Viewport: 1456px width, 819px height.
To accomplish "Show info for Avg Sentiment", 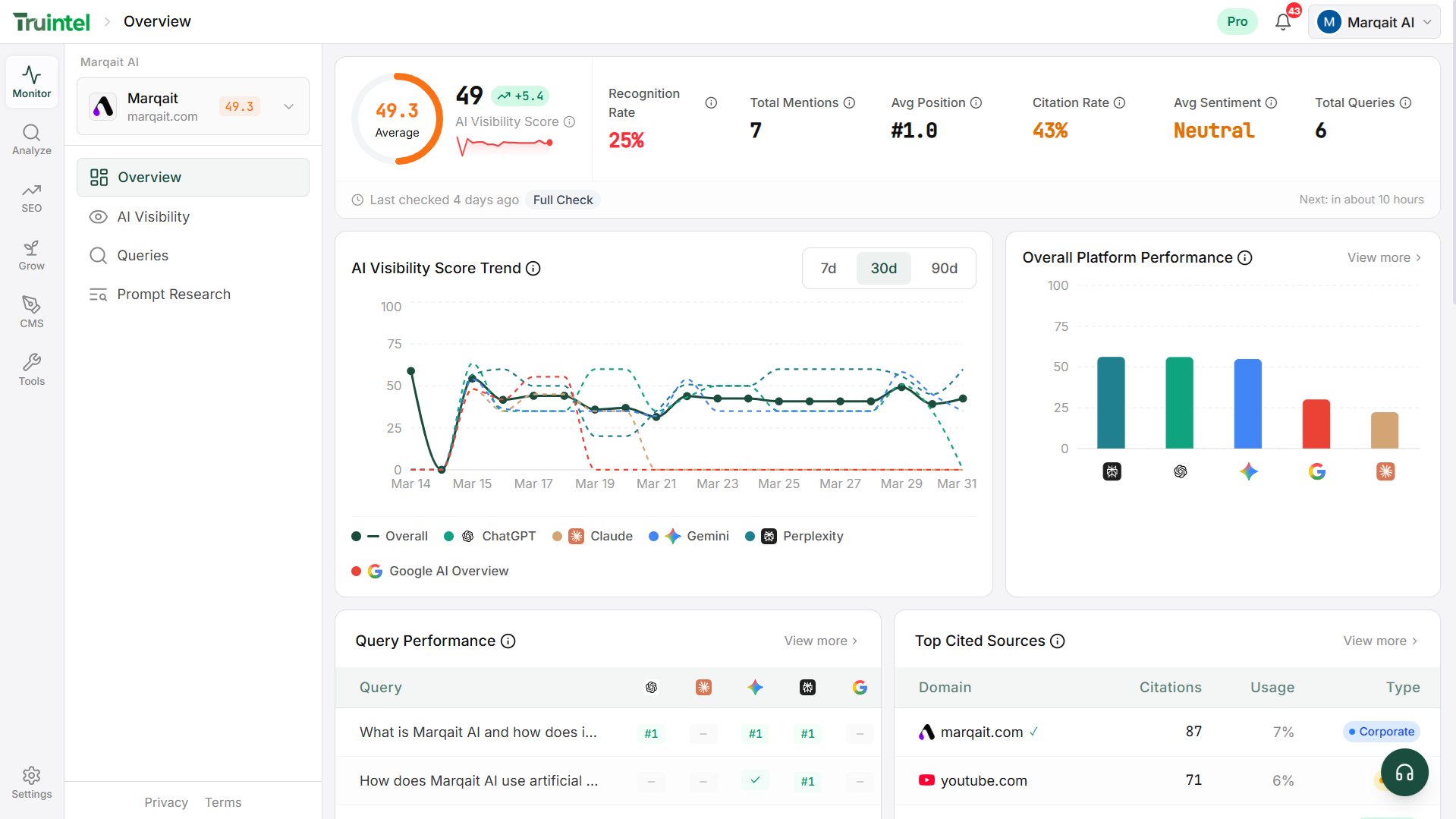I will tap(1272, 103).
